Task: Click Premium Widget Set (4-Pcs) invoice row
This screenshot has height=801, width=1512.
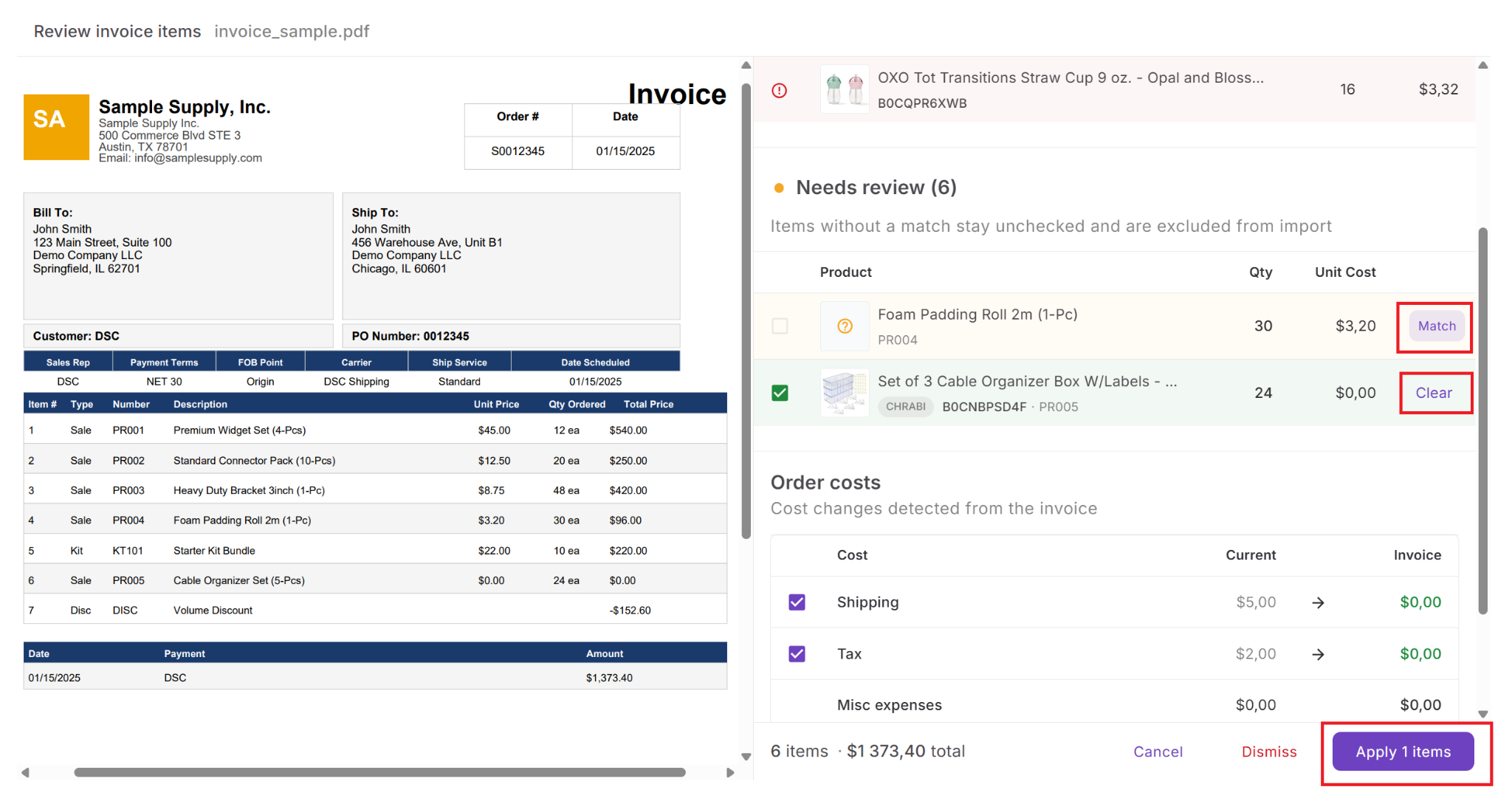Action: (x=375, y=430)
